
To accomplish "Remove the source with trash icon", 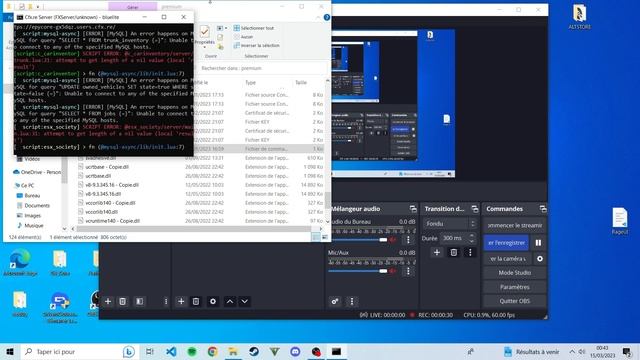I will point(196,302).
